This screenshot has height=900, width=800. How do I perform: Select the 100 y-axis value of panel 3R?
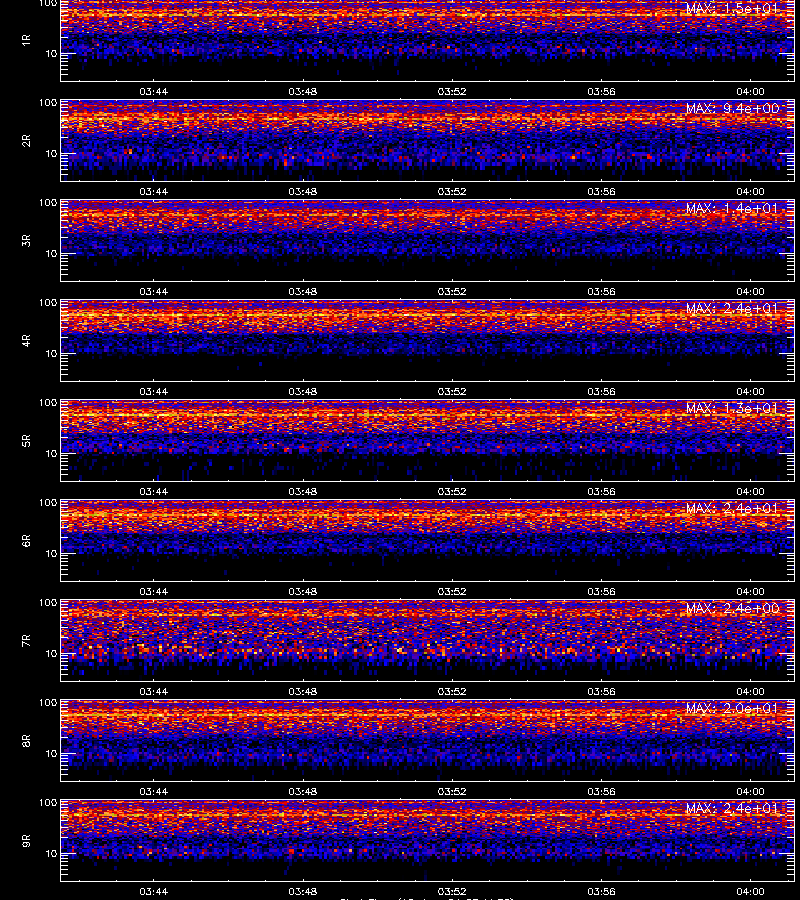click(x=48, y=203)
